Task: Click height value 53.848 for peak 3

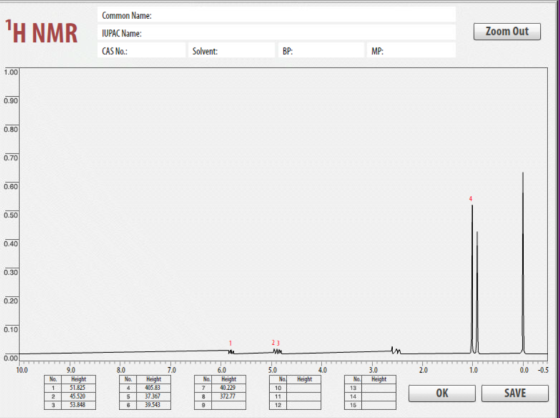Action: (x=78, y=405)
